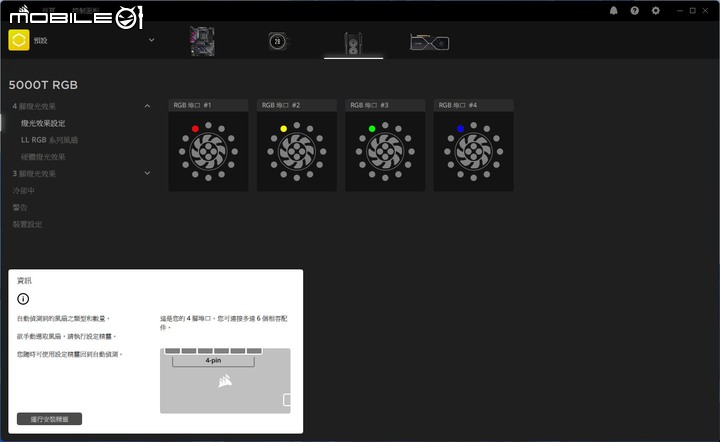Select 燈光效果設定 in the sidebar
Viewport: 720px width, 442px height.
43,123
